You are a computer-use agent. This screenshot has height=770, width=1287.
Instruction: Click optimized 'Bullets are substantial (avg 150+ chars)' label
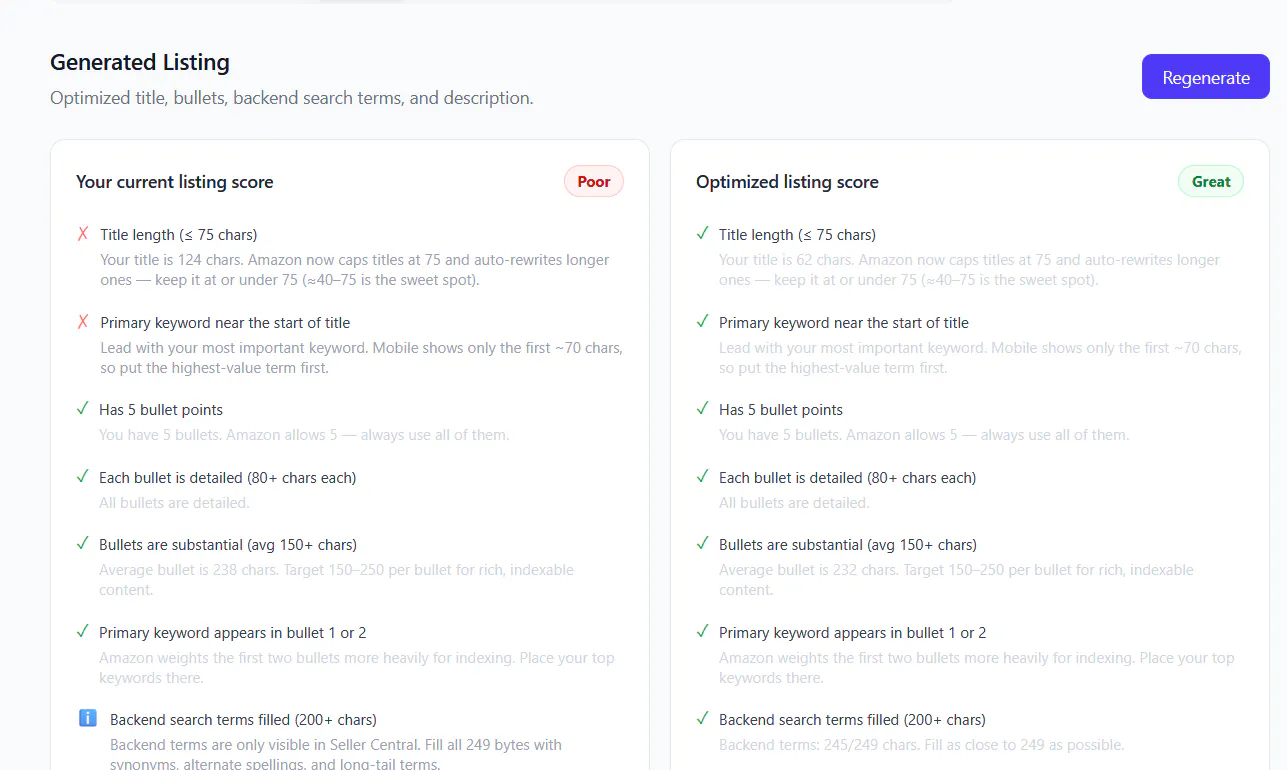pos(848,545)
